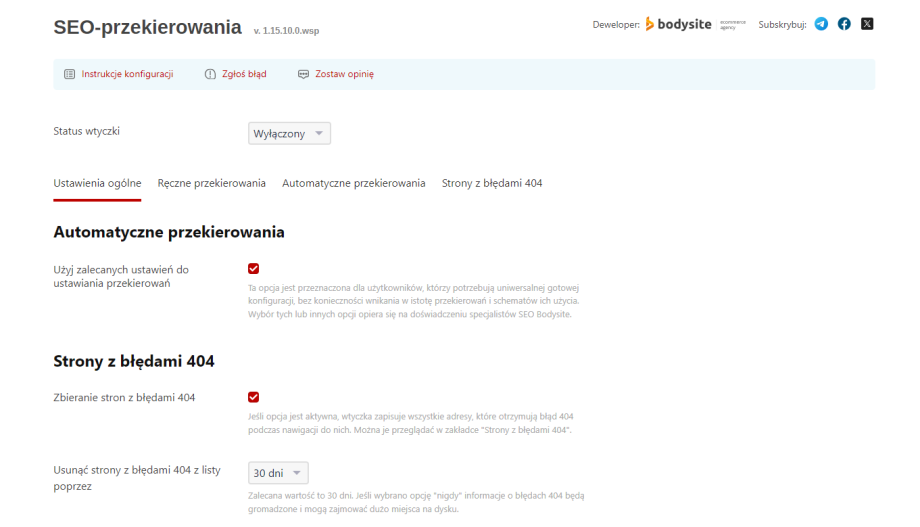This screenshot has height=527, width=920.
Task: Click the bodysite developer logo
Action: pos(695,24)
